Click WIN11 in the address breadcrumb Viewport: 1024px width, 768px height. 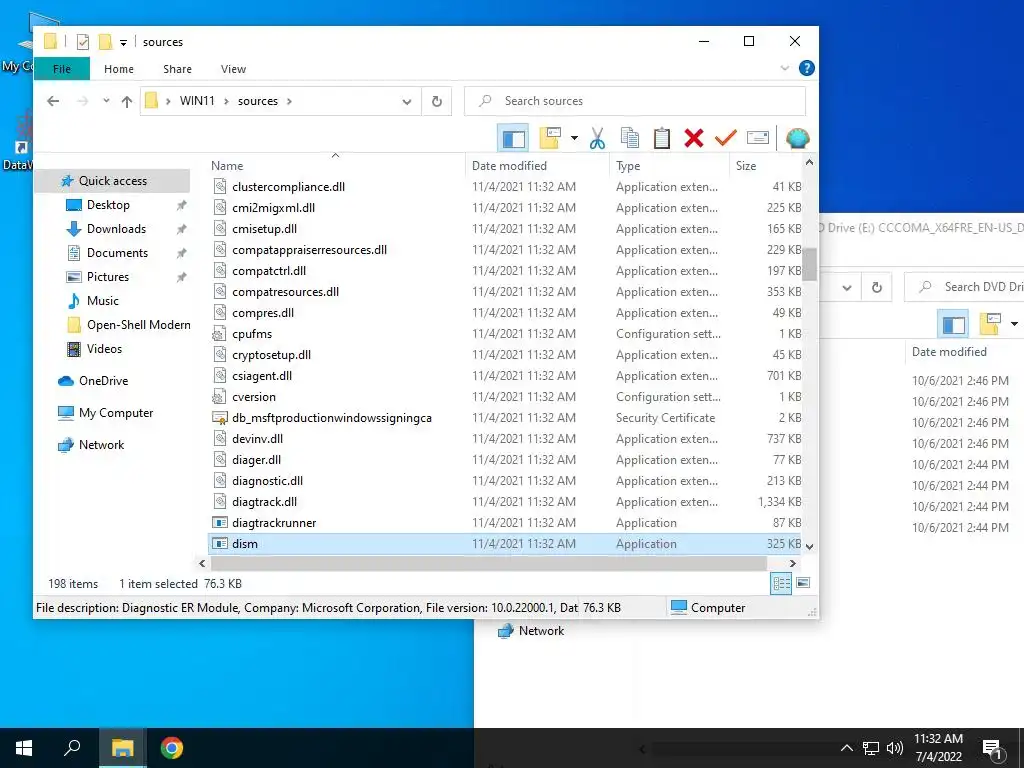197,101
